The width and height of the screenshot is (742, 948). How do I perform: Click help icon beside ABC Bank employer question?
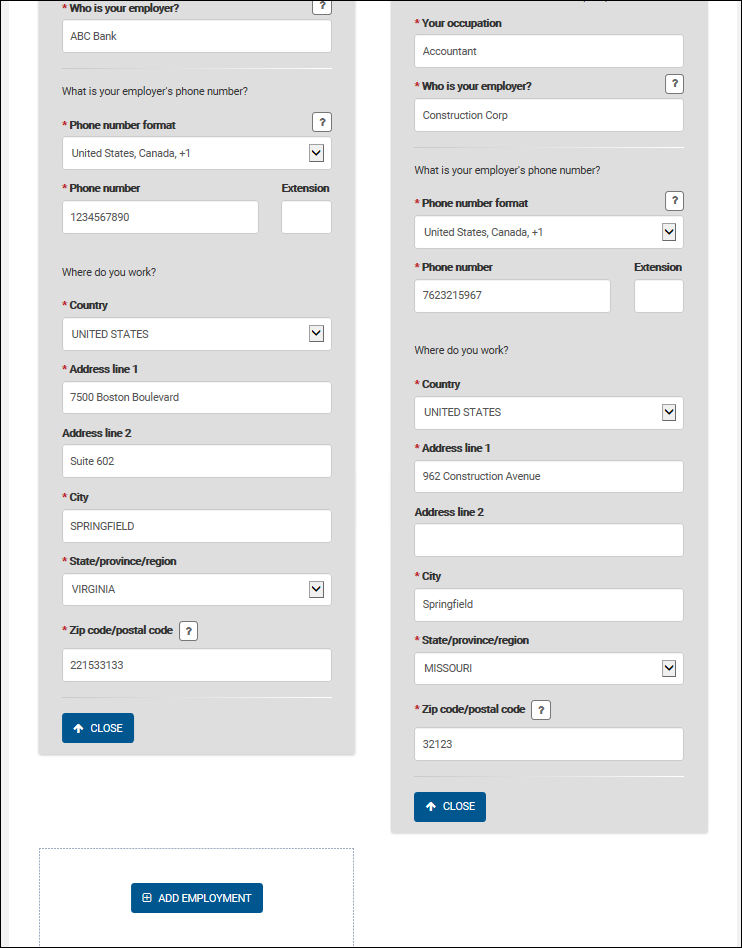pos(321,6)
